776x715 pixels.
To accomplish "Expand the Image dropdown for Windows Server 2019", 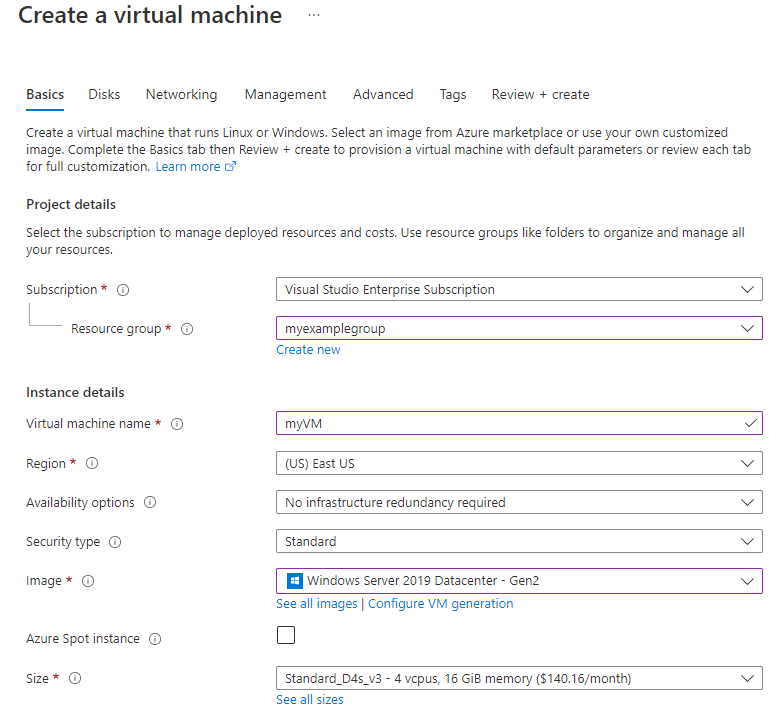I will click(518, 581).
